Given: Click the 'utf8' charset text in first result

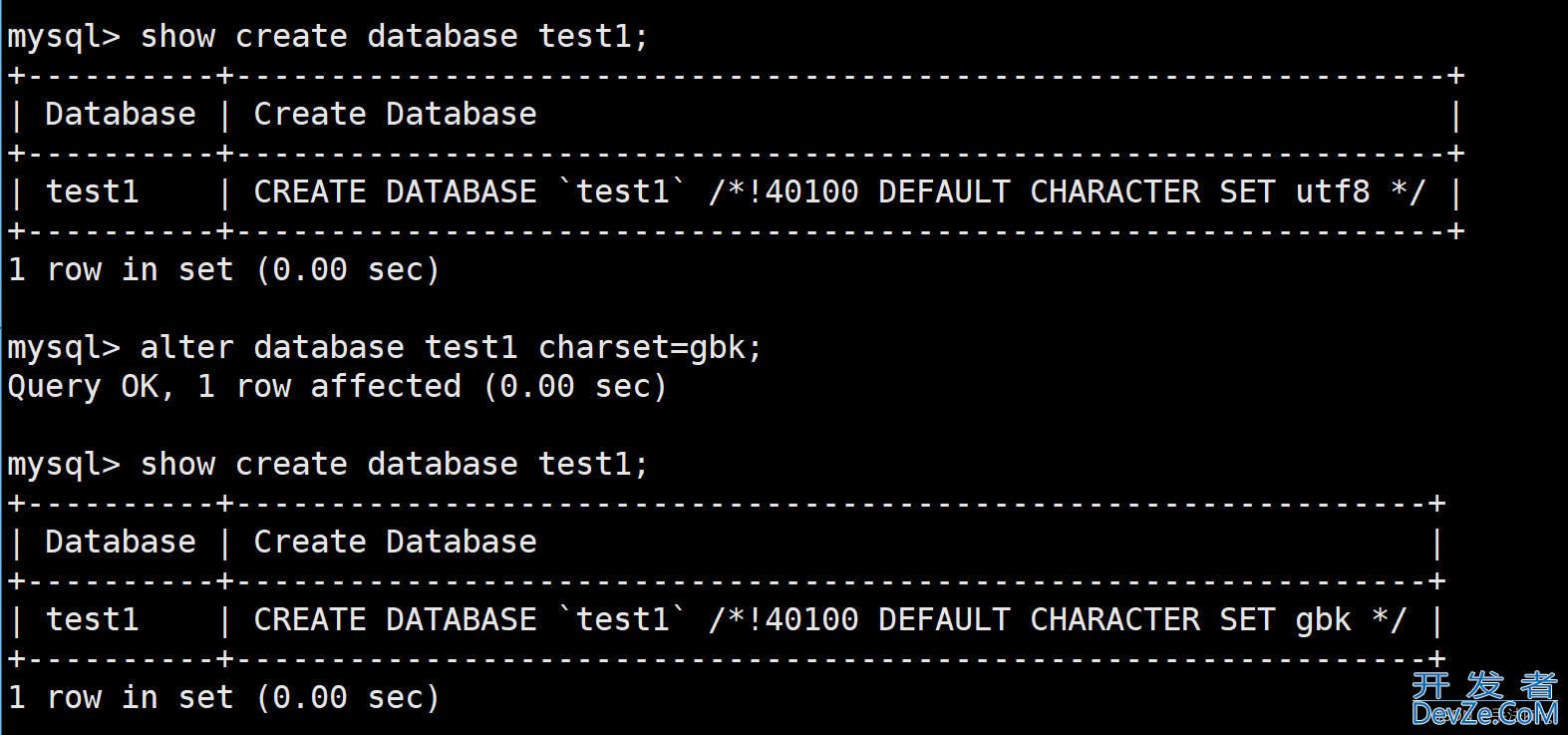Looking at the screenshot, I should (x=1333, y=192).
